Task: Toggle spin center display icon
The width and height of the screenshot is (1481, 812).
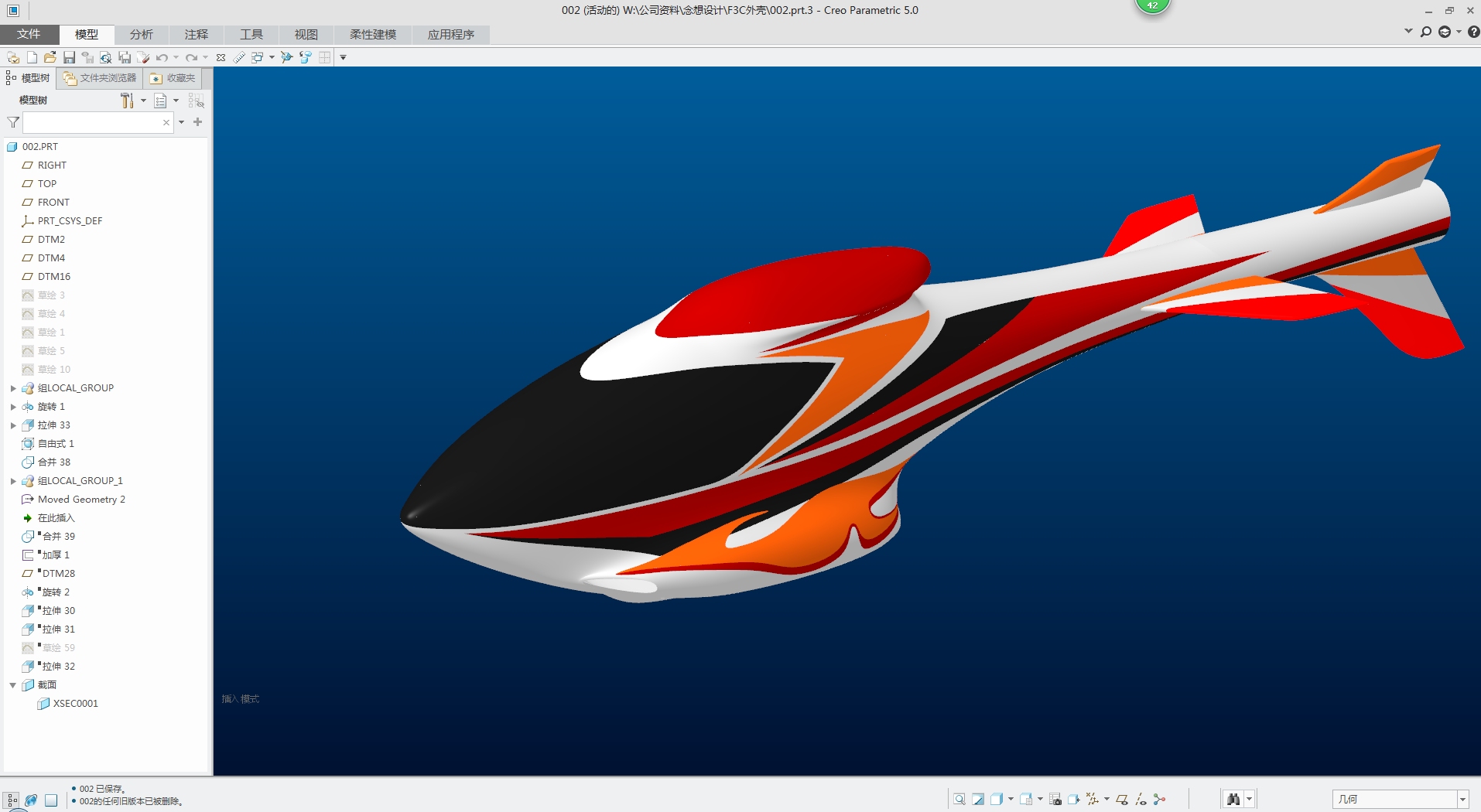Action: (x=1159, y=799)
